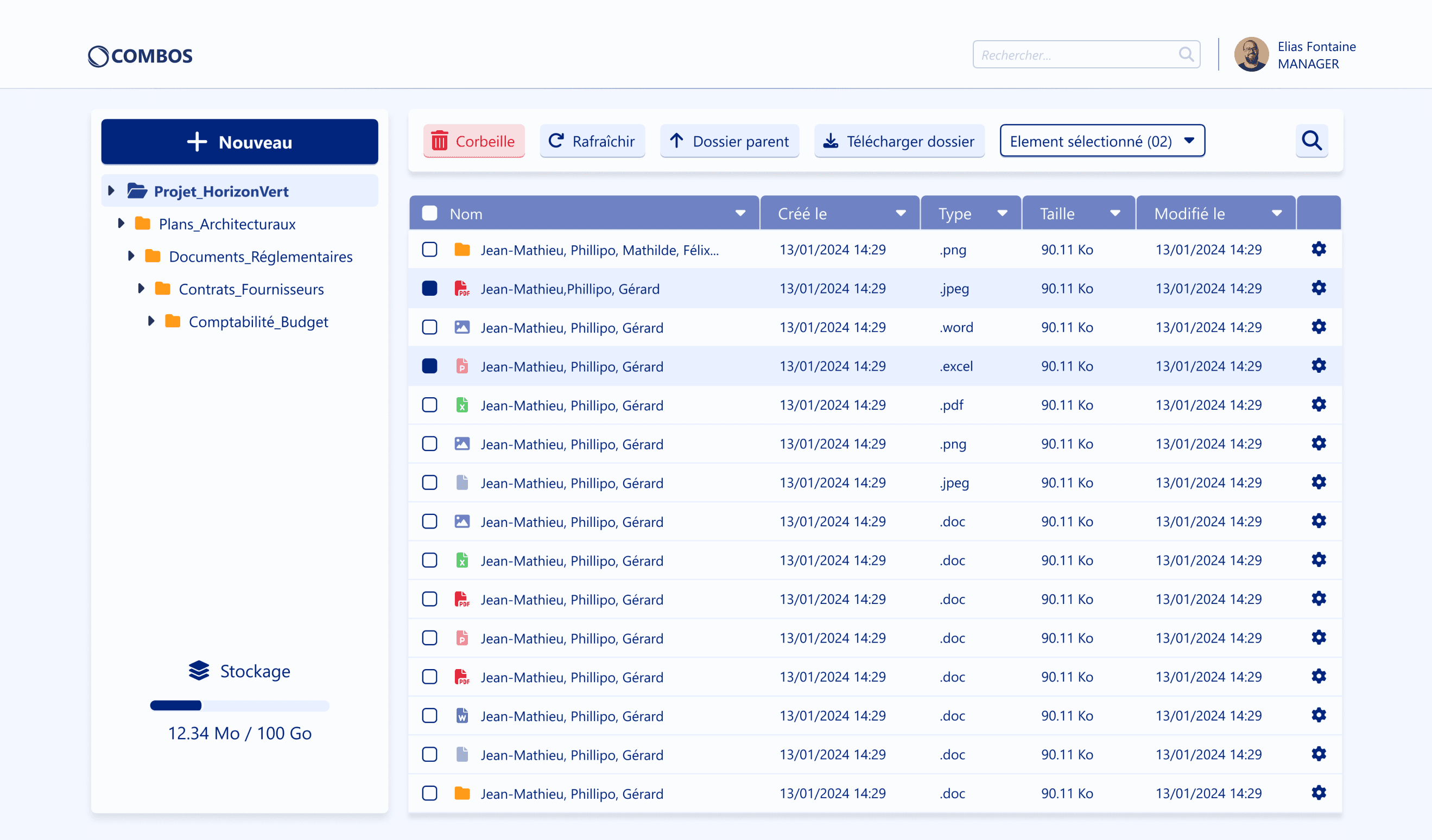Click the Stockage layers icon
This screenshot has width=1432, height=840.
point(199,671)
